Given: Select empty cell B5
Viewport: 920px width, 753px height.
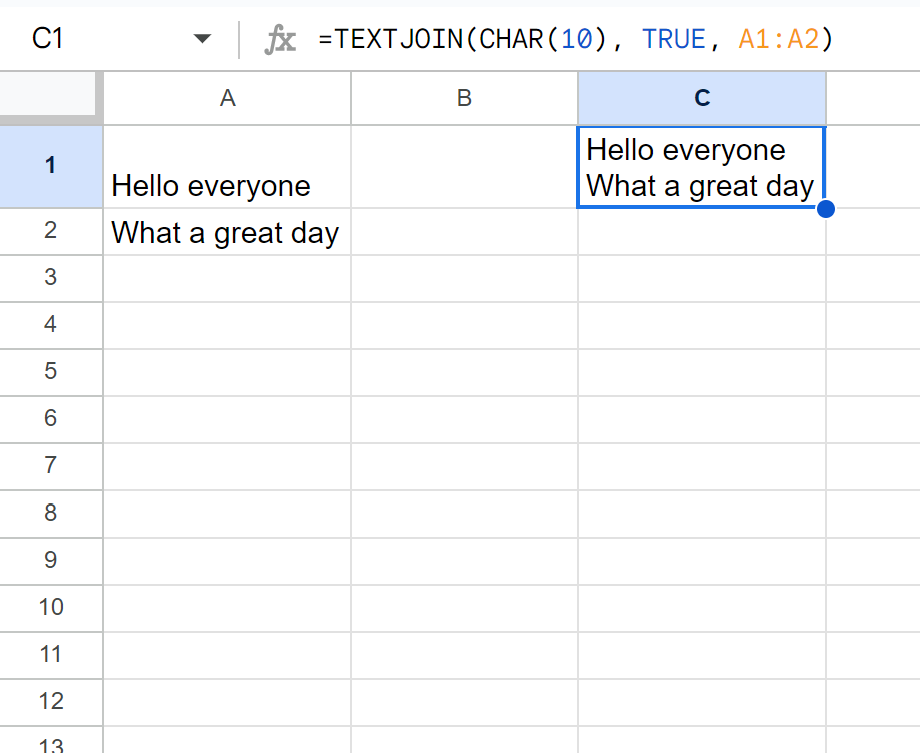Looking at the screenshot, I should coord(464,372).
